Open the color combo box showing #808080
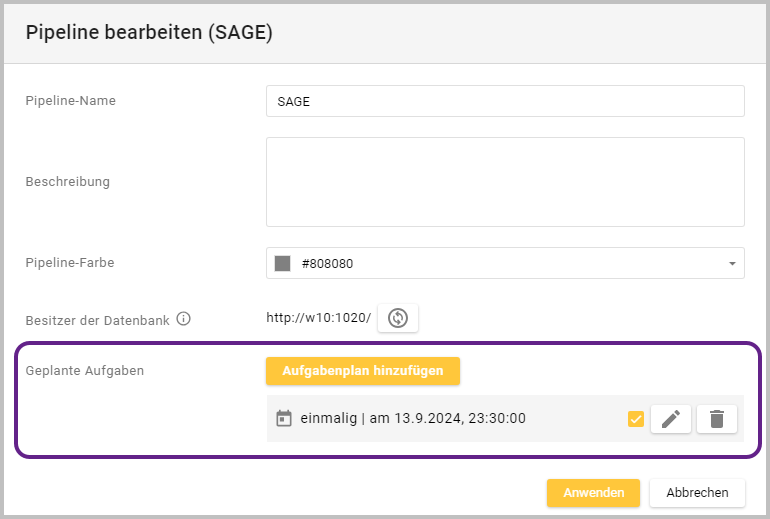Image resolution: width=770 pixels, height=519 pixels. [x=505, y=264]
